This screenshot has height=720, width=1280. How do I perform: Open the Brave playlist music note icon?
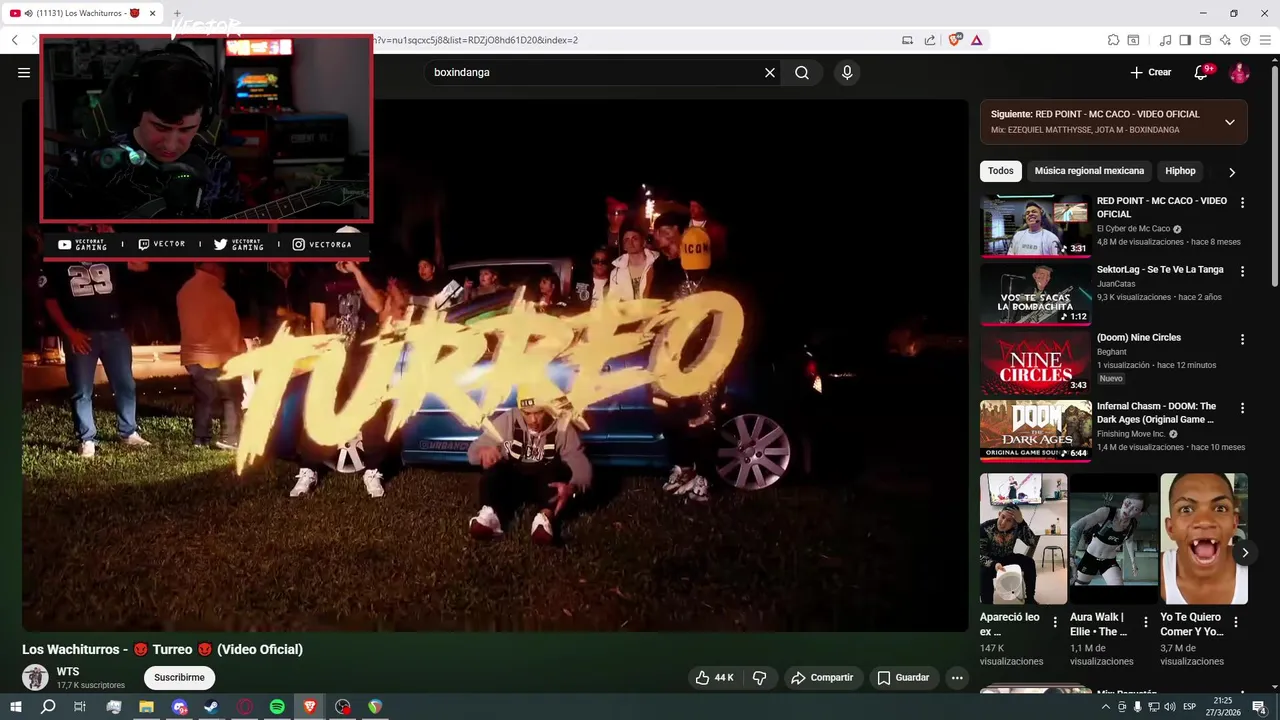tap(1165, 40)
